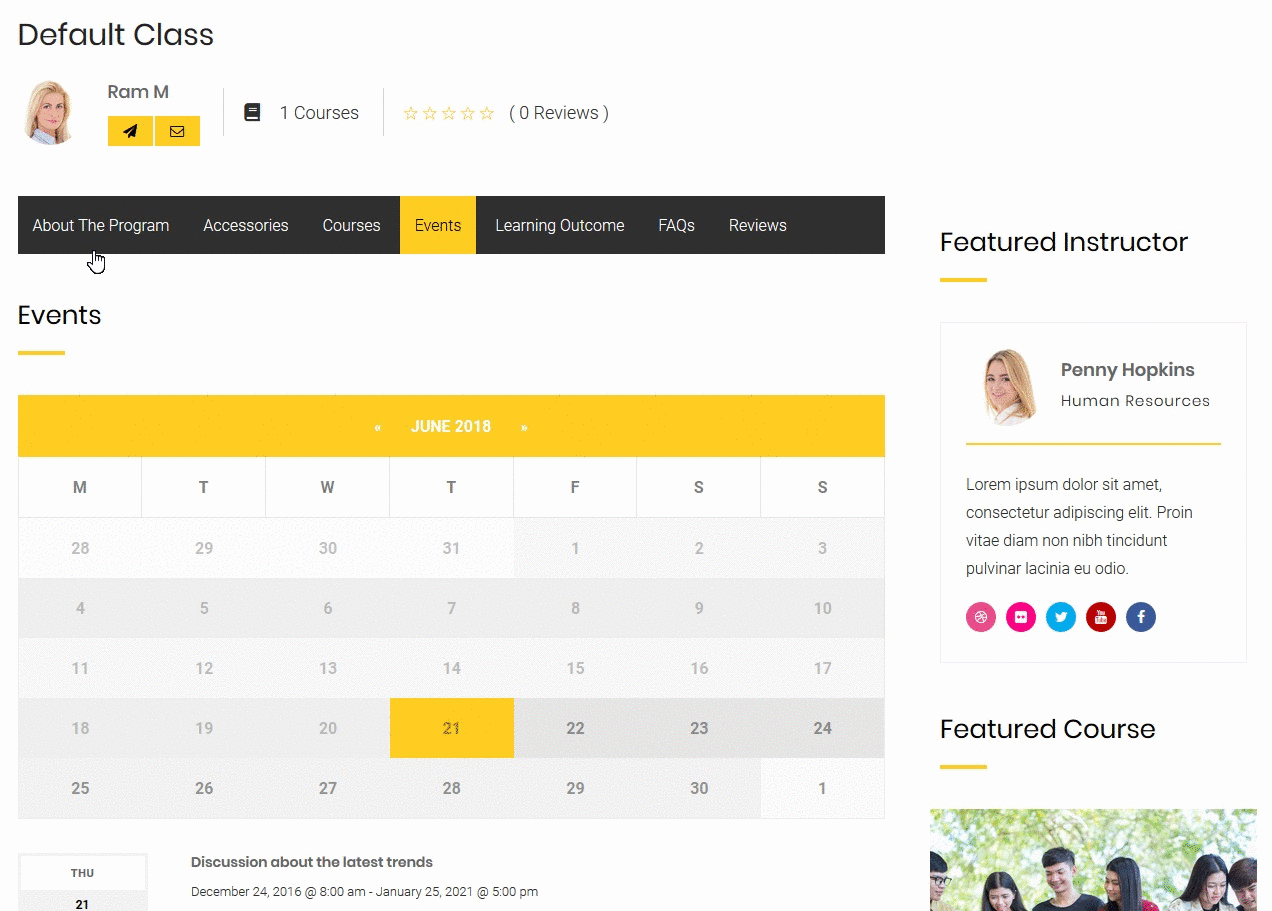Click the Featured Instructor heading
This screenshot has width=1272, height=911.
pos(1064,242)
